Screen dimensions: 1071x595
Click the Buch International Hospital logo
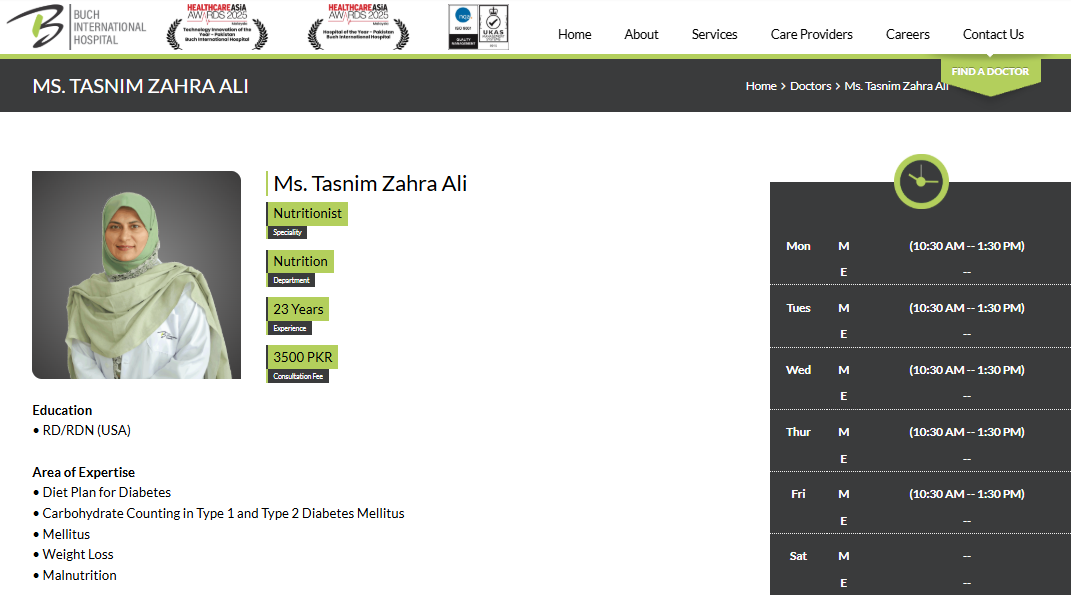click(x=76, y=27)
